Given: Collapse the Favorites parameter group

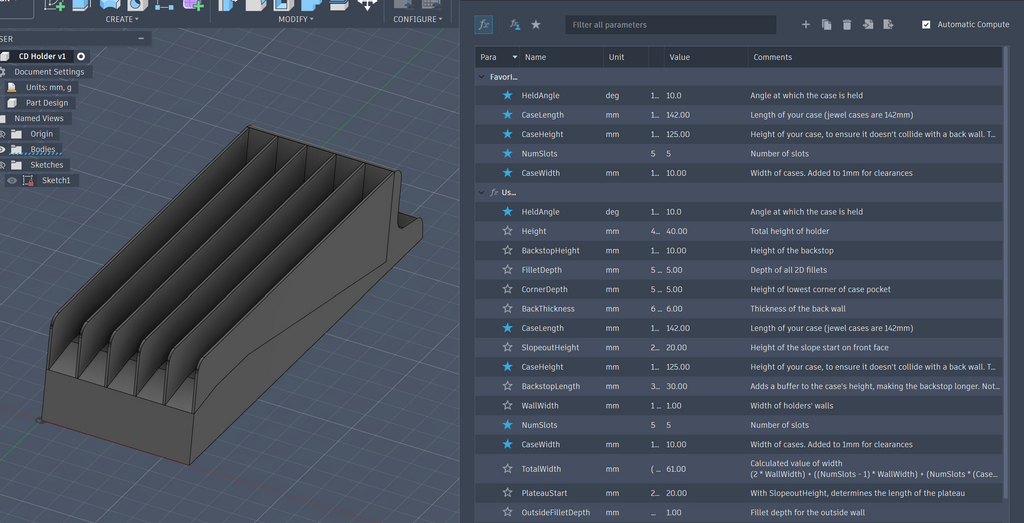Looking at the screenshot, I should [x=482, y=77].
